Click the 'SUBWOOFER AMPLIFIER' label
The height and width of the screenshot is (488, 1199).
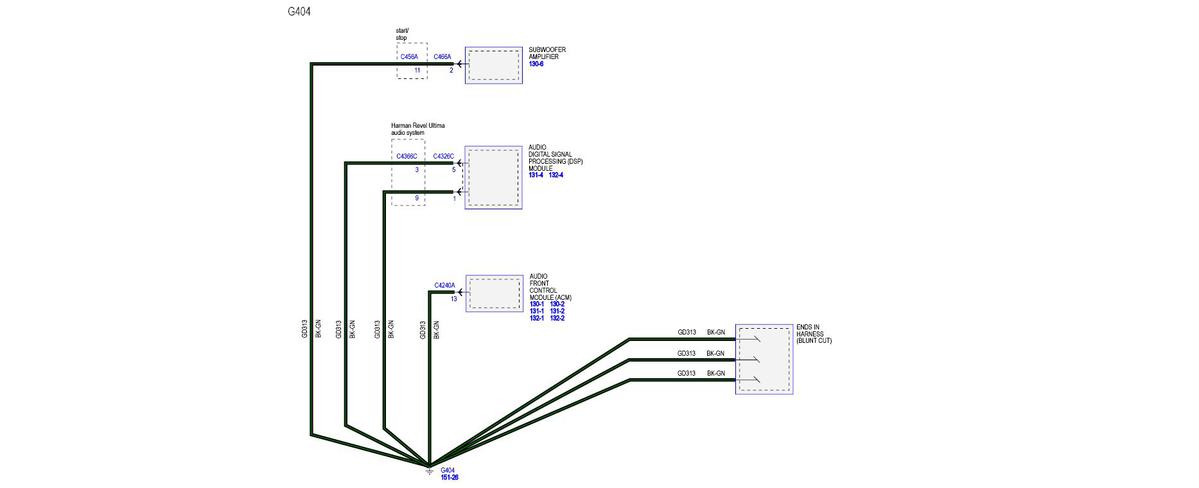548,53
